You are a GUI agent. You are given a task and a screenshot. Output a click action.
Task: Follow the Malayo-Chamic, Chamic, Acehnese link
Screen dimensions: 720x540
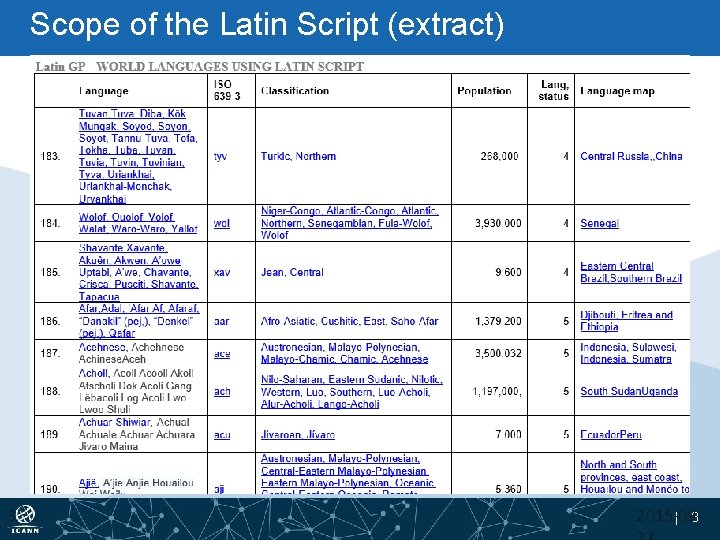pyautogui.click(x=344, y=359)
